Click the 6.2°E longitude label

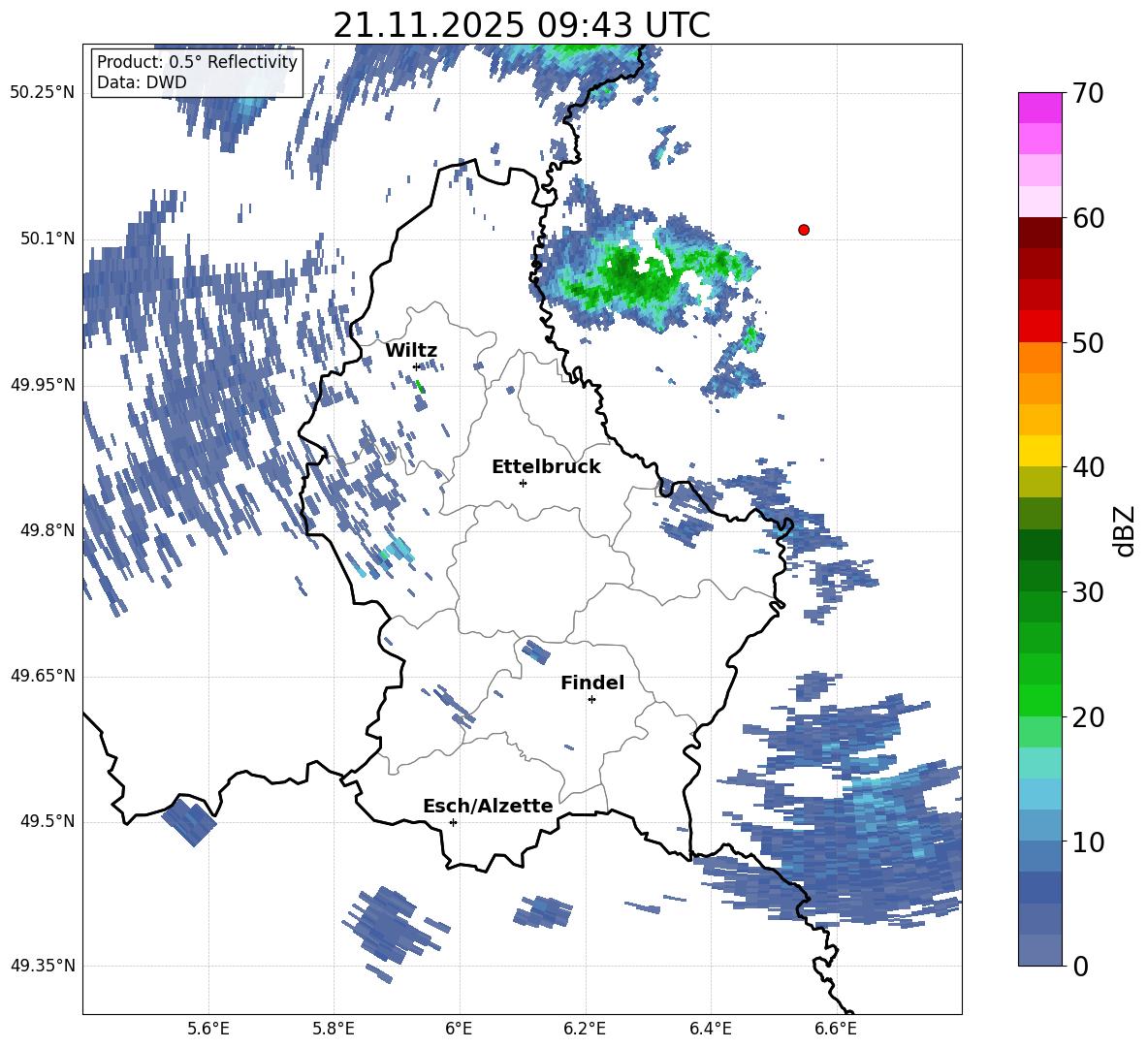[585, 1029]
